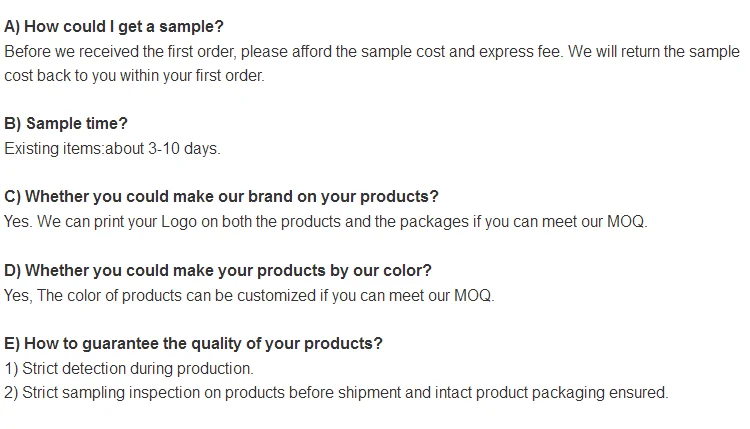Click the "Existing items:about 3-10 days" line
Viewport: 750px width, 429px height.
pos(112,148)
